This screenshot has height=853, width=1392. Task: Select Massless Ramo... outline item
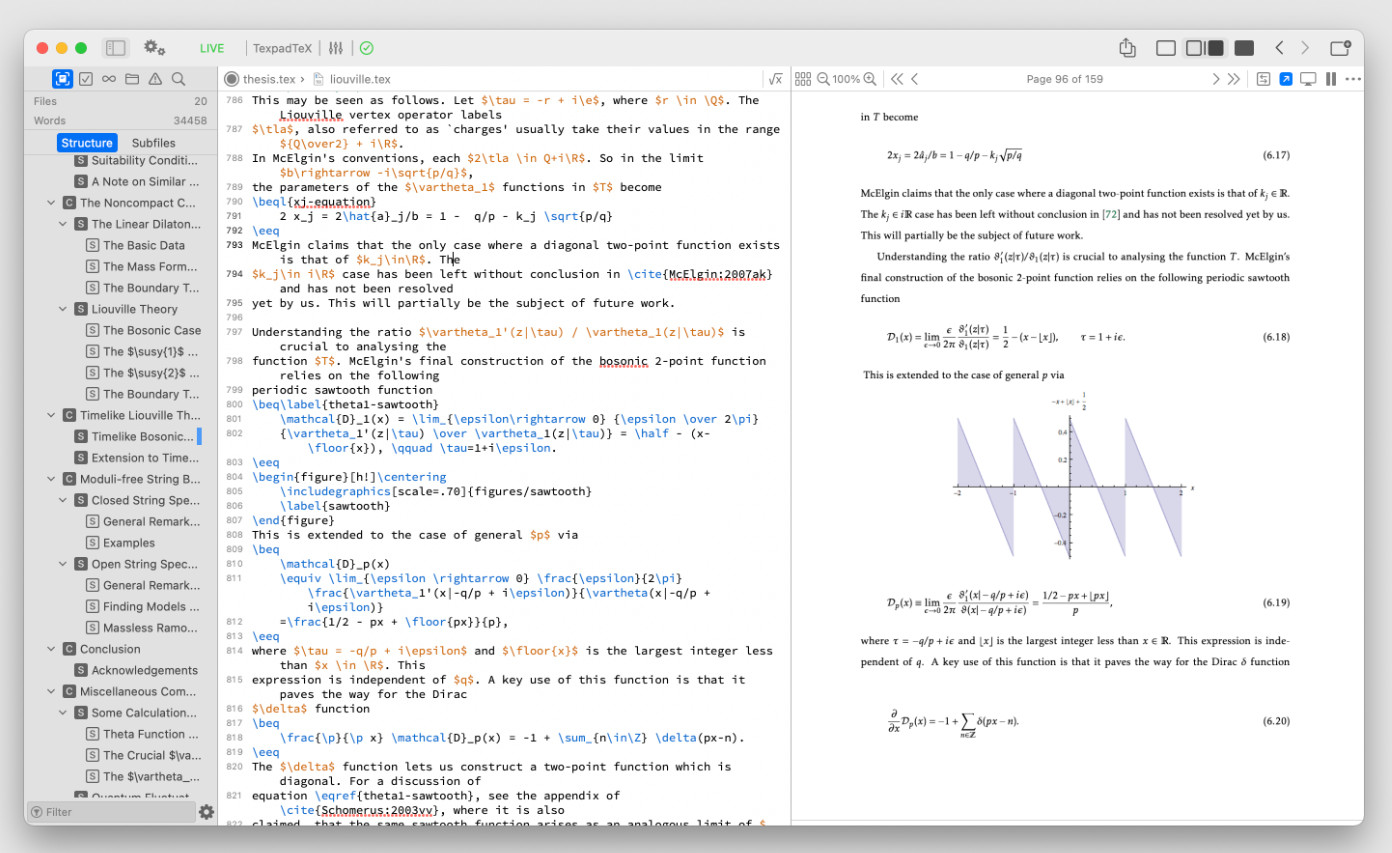pos(143,628)
